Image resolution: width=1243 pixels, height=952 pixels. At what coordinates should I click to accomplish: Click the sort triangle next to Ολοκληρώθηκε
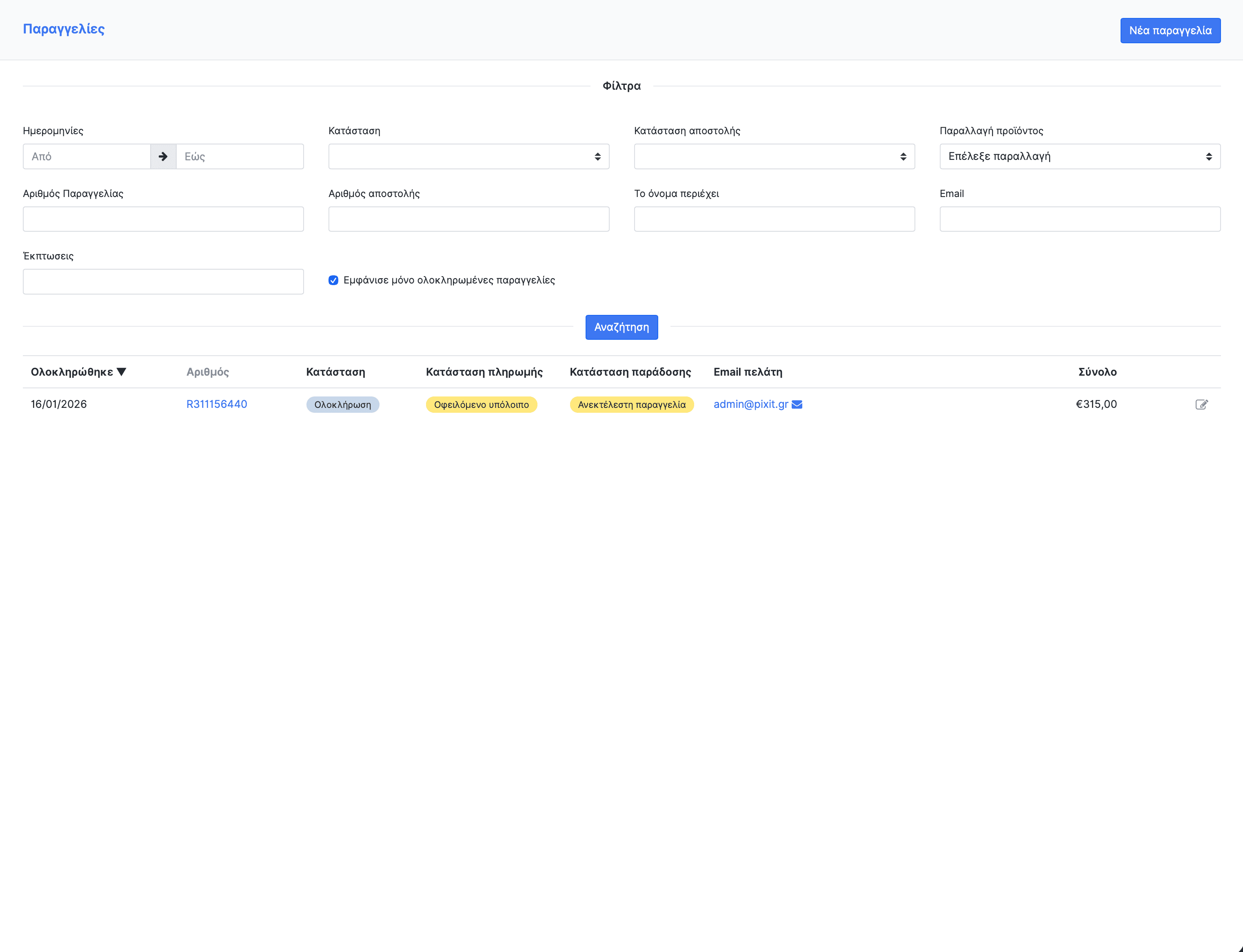[x=121, y=372]
